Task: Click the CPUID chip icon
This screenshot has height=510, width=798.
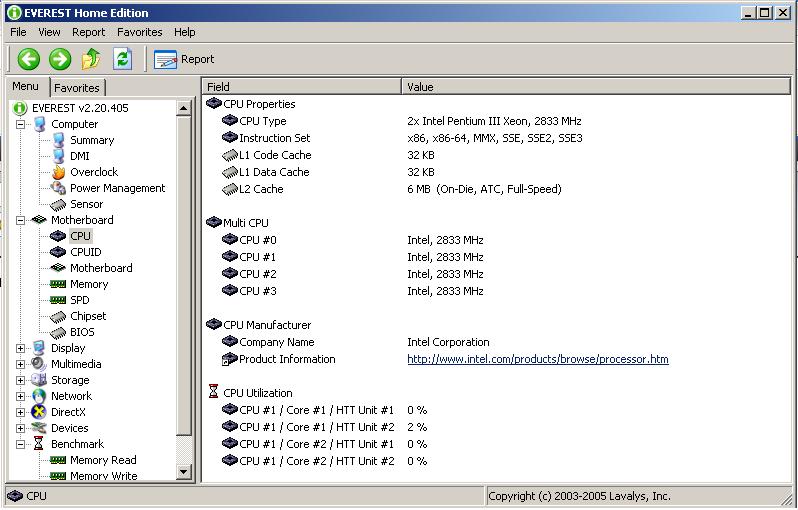Action: tap(58, 252)
